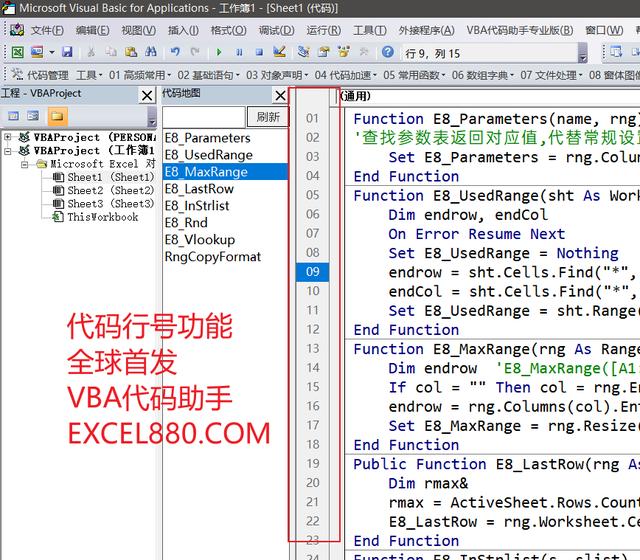Open the 07 文件处理 dropdown
Image resolution: width=640 pixels, height=560 pixels.
click(551, 75)
